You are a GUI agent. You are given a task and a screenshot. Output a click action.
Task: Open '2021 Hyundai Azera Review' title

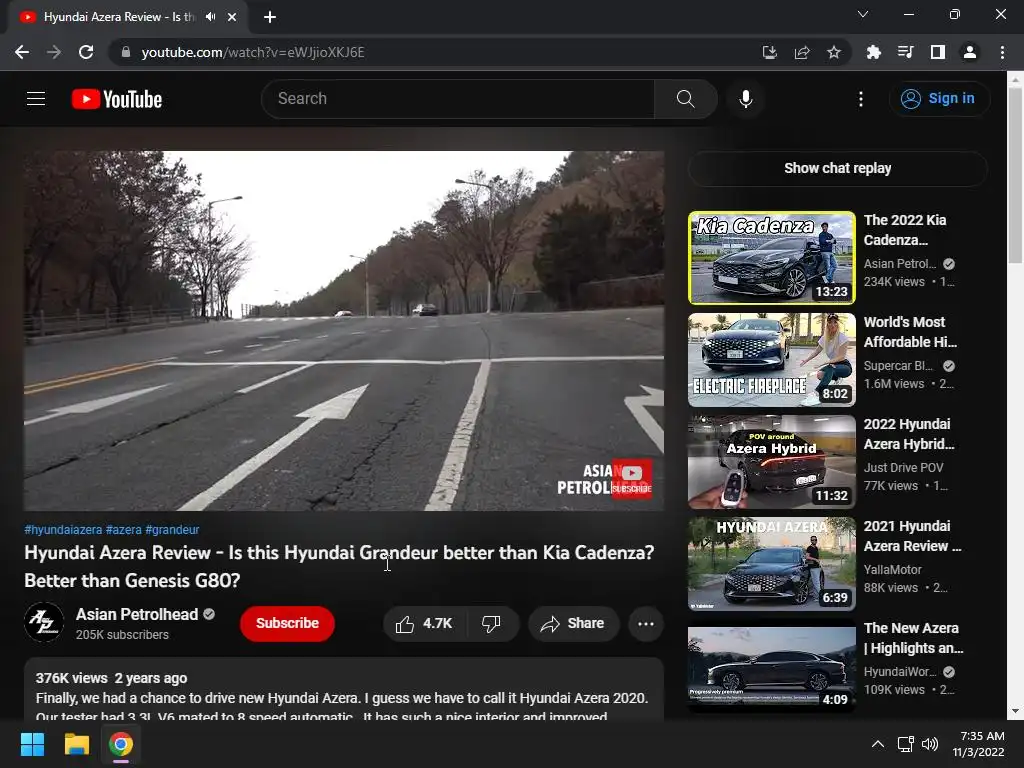[x=912, y=536]
